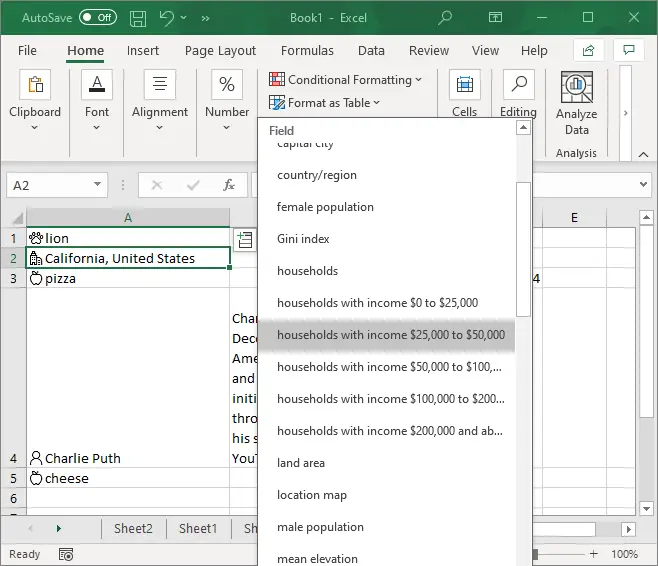
Task: Switch to the Page Layout tab
Action: pos(220,50)
